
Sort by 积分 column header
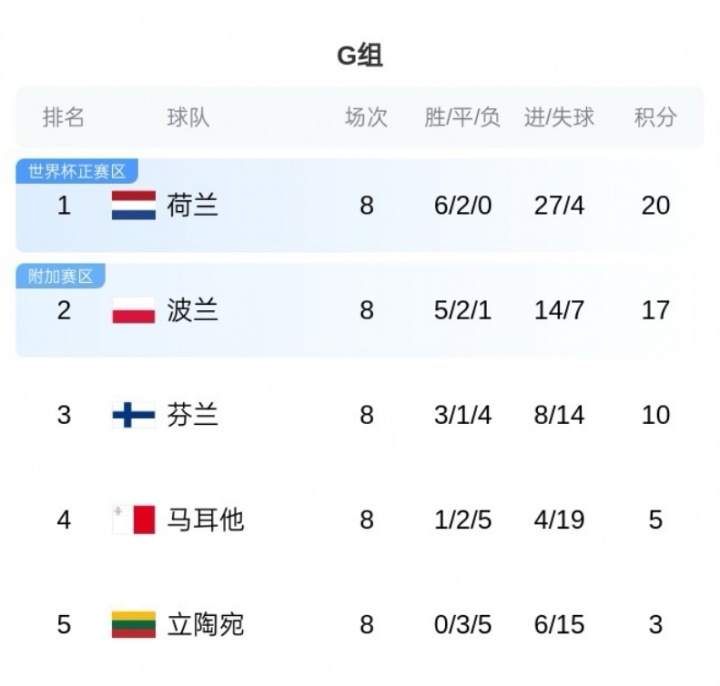pyautogui.click(x=655, y=117)
